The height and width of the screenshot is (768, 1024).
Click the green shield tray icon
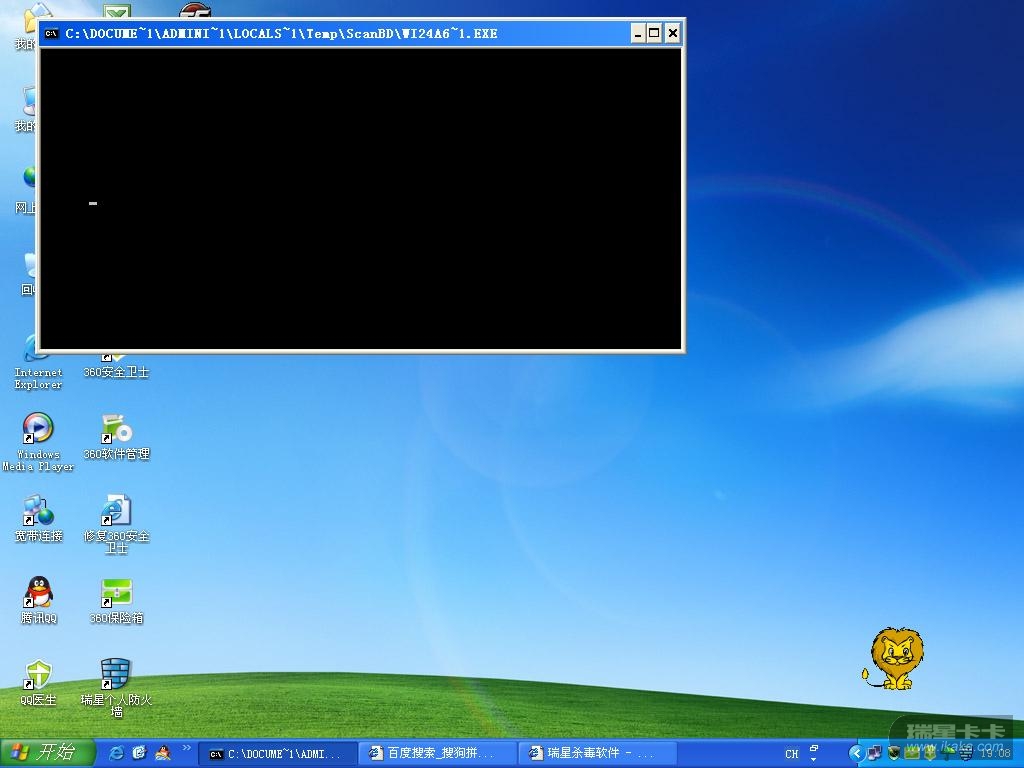(x=930, y=753)
